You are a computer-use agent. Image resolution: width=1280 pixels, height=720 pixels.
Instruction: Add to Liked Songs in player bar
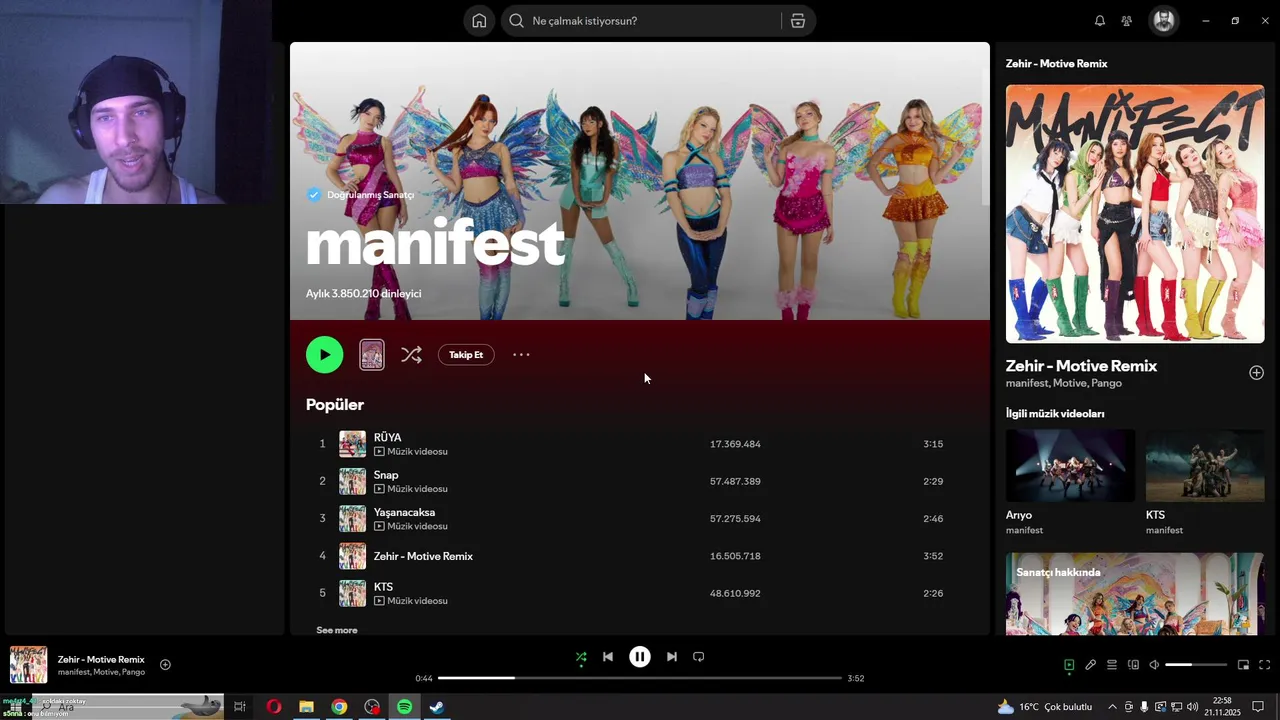tap(165, 665)
